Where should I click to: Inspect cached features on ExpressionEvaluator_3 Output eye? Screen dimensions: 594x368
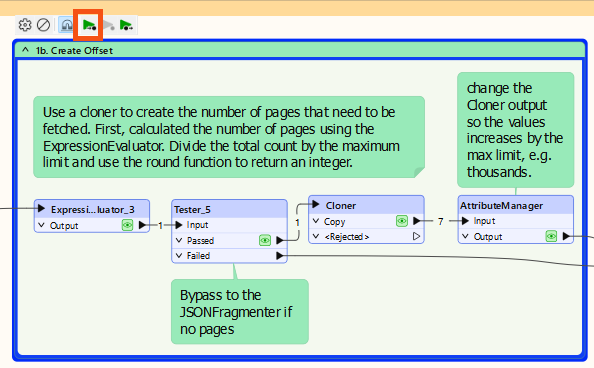click(x=127, y=225)
